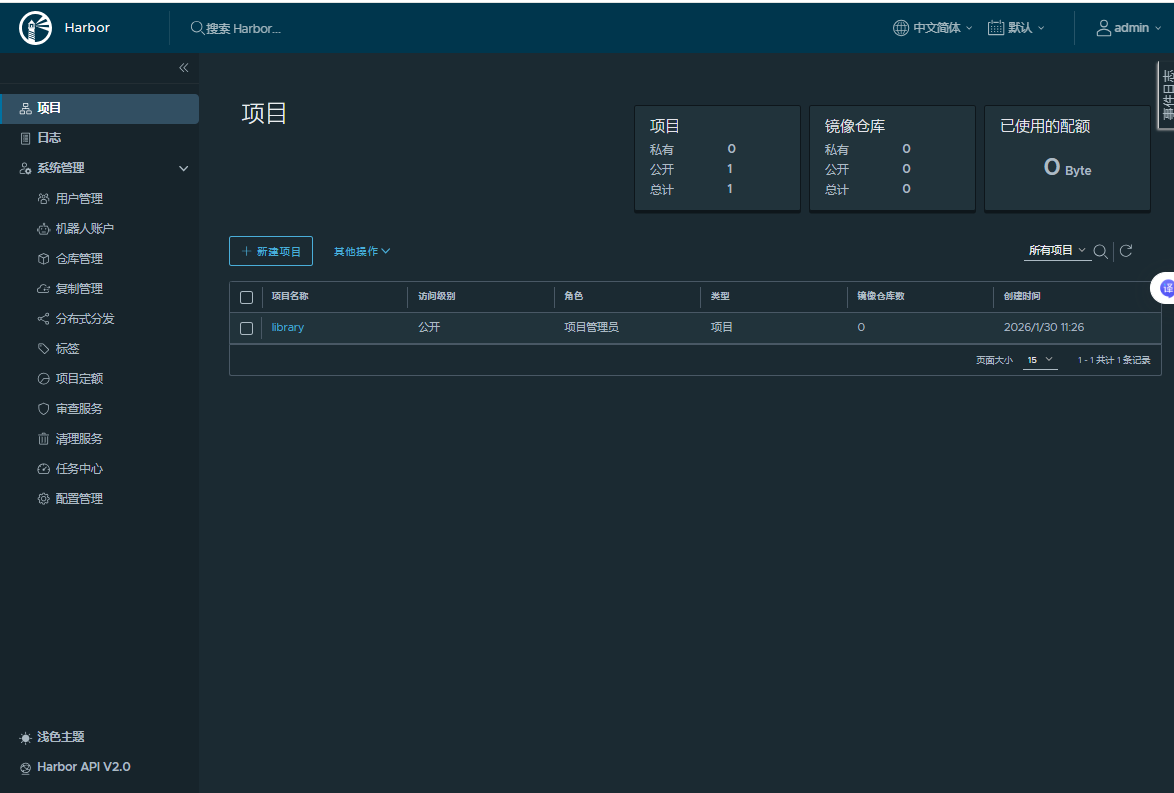
Task: Open the page size 15 dropdown
Action: point(1040,360)
